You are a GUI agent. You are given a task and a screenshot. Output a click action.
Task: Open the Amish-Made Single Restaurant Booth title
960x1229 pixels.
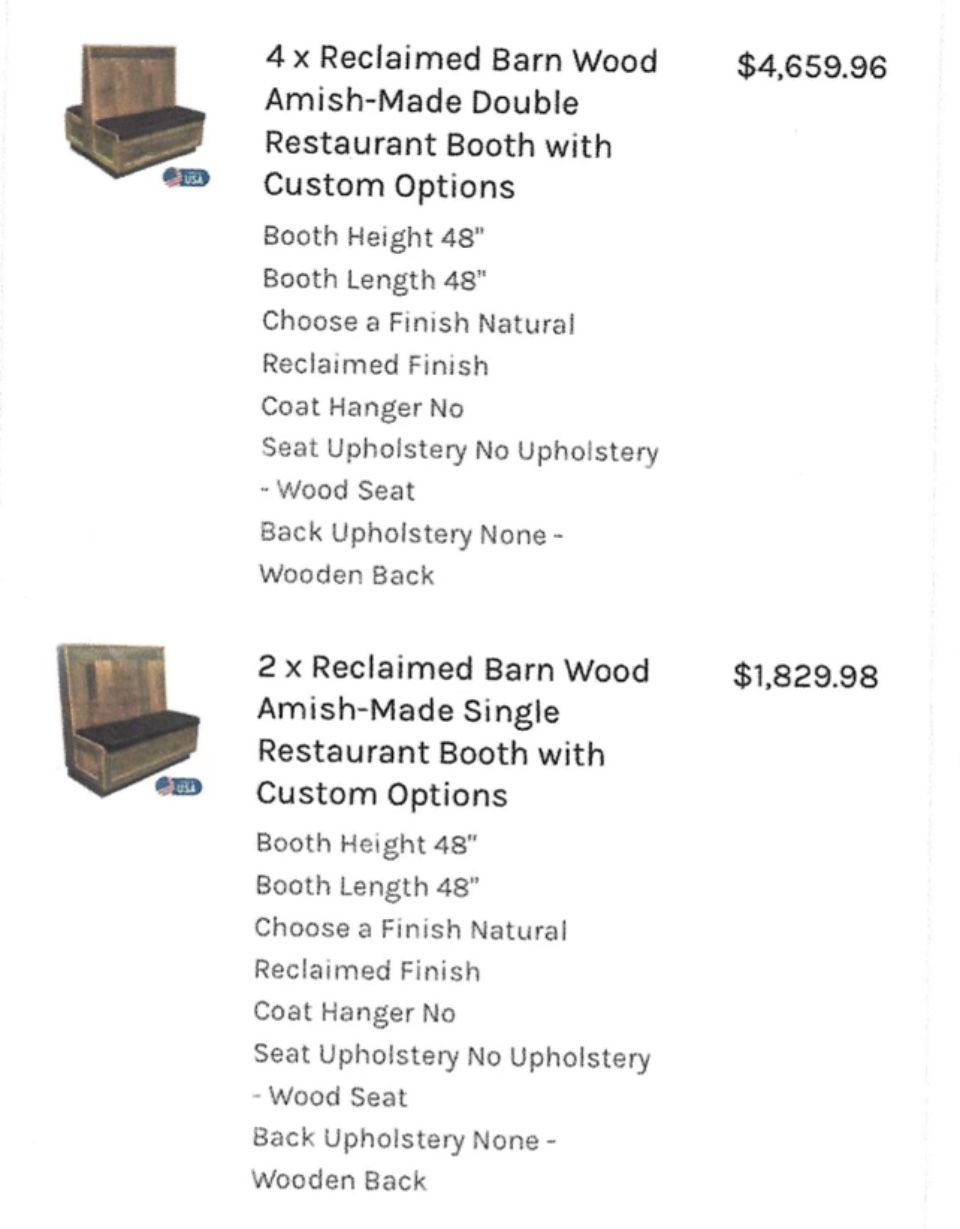(453, 731)
